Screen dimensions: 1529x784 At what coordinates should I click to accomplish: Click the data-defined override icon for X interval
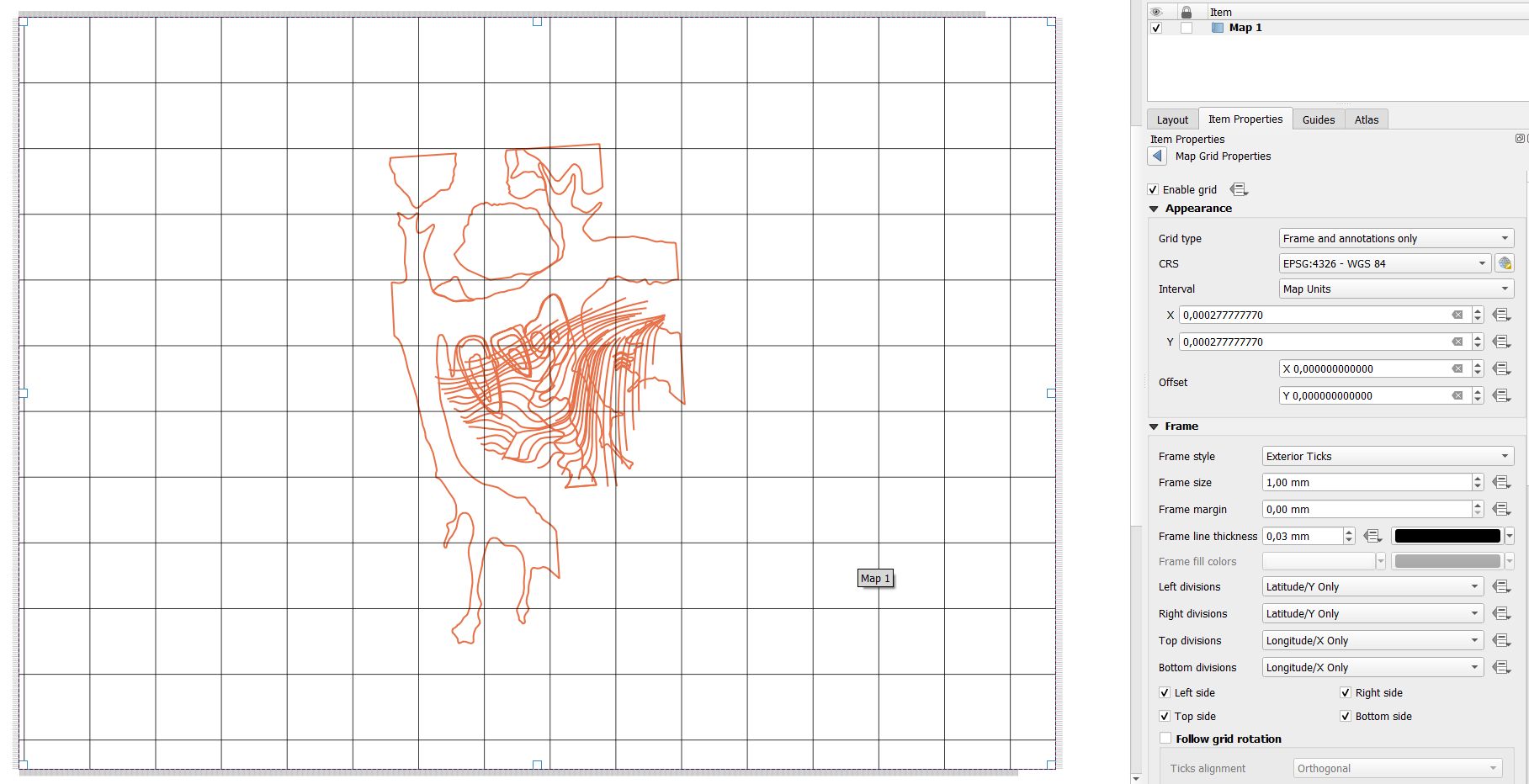(1502, 315)
